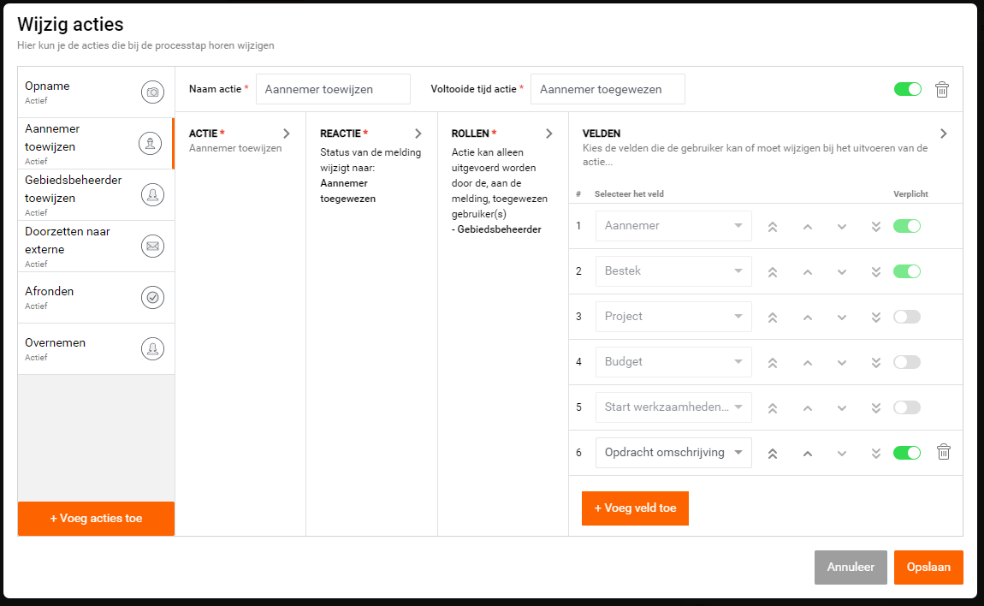Screen dimensions: 984x606
Task: Cancel with the Annuleer button
Action: (850, 567)
